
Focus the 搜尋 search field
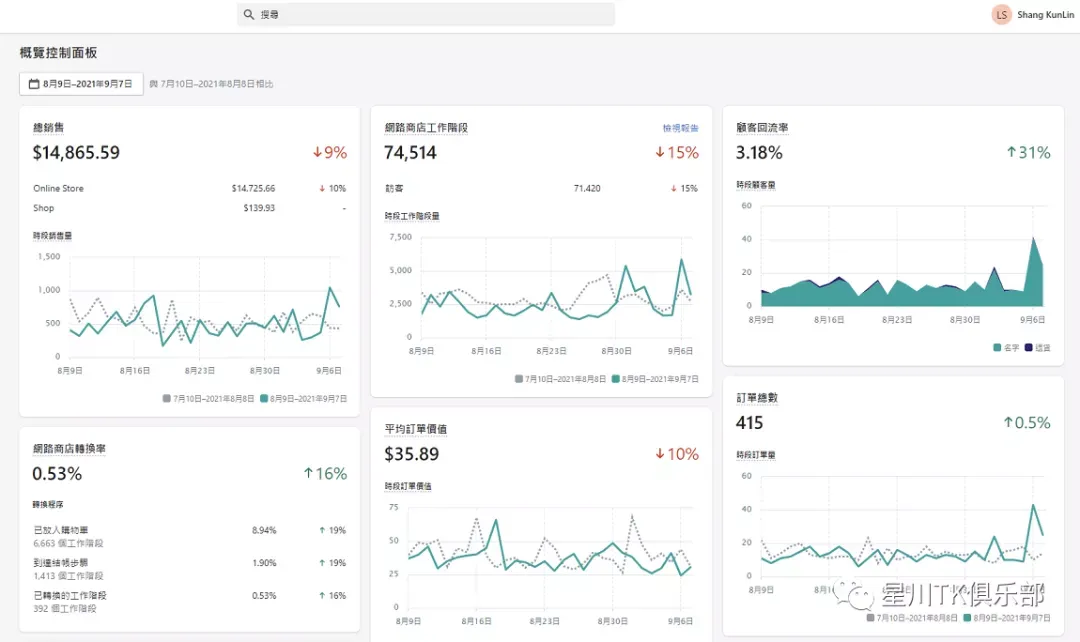pos(426,14)
